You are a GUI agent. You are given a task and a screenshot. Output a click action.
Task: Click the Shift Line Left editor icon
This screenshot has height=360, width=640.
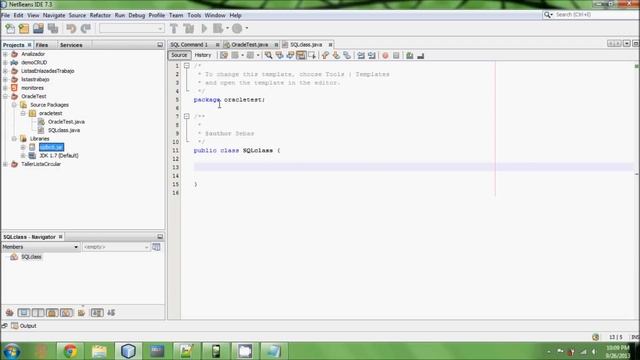pyautogui.click(x=361, y=55)
